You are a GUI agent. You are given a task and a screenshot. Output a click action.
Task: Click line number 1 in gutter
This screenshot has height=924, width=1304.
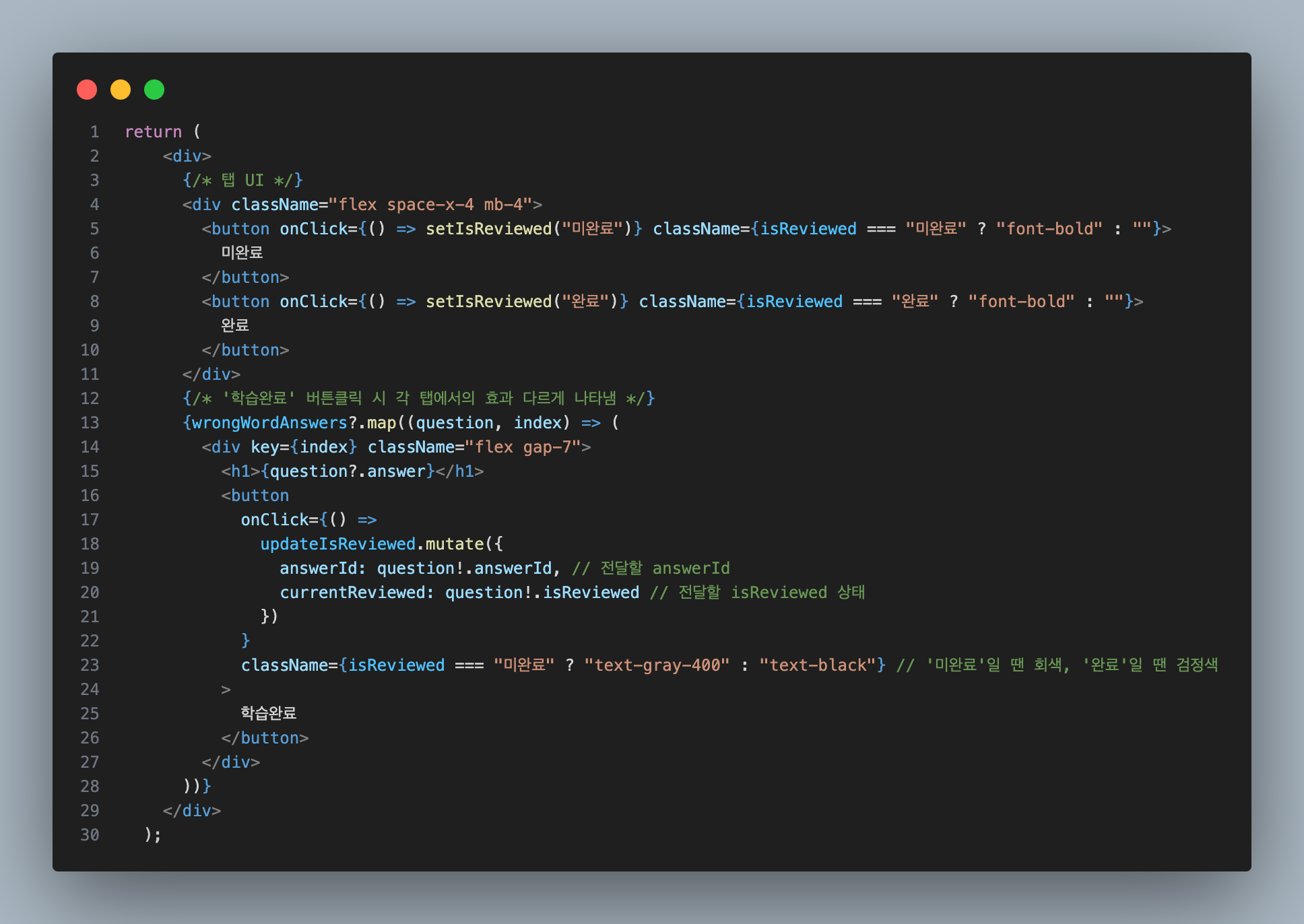pos(94,132)
